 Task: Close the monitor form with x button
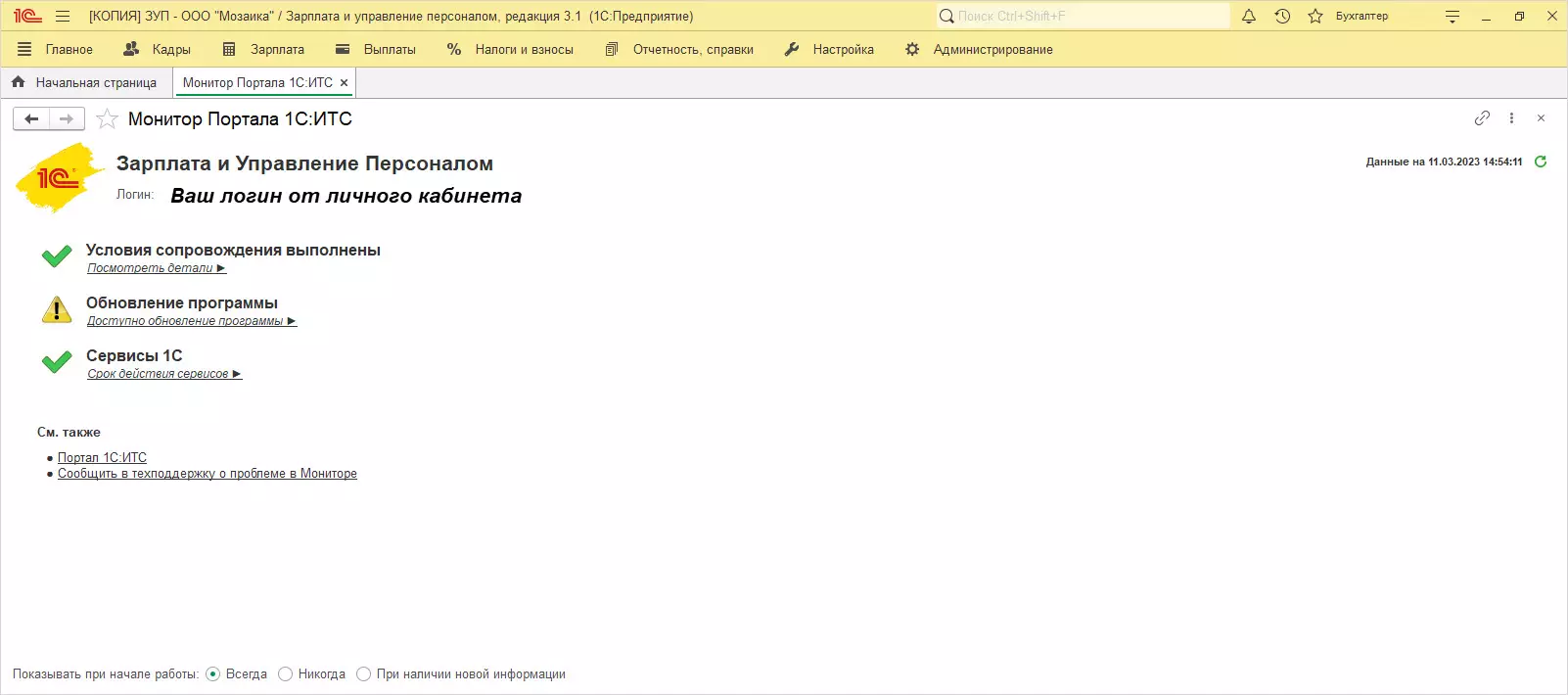(x=1541, y=117)
